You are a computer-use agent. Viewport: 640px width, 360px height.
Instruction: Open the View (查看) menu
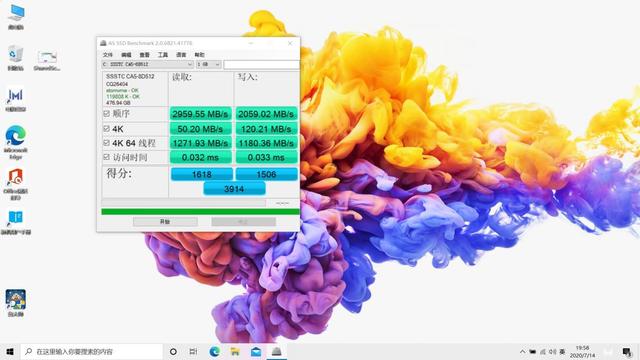click(144, 55)
